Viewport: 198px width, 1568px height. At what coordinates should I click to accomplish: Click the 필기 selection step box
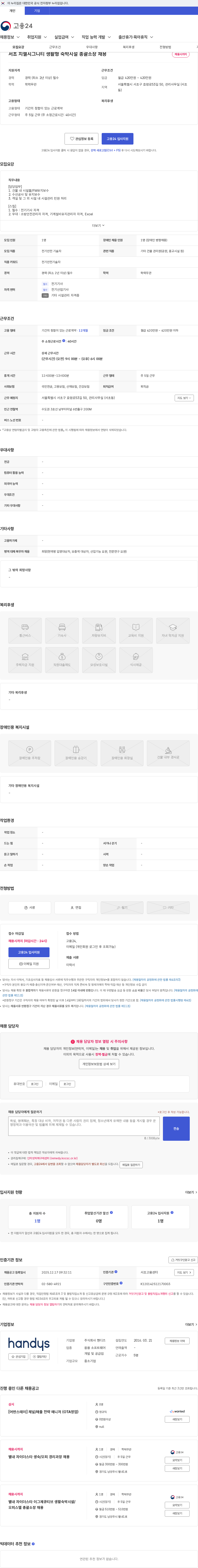pos(122,908)
